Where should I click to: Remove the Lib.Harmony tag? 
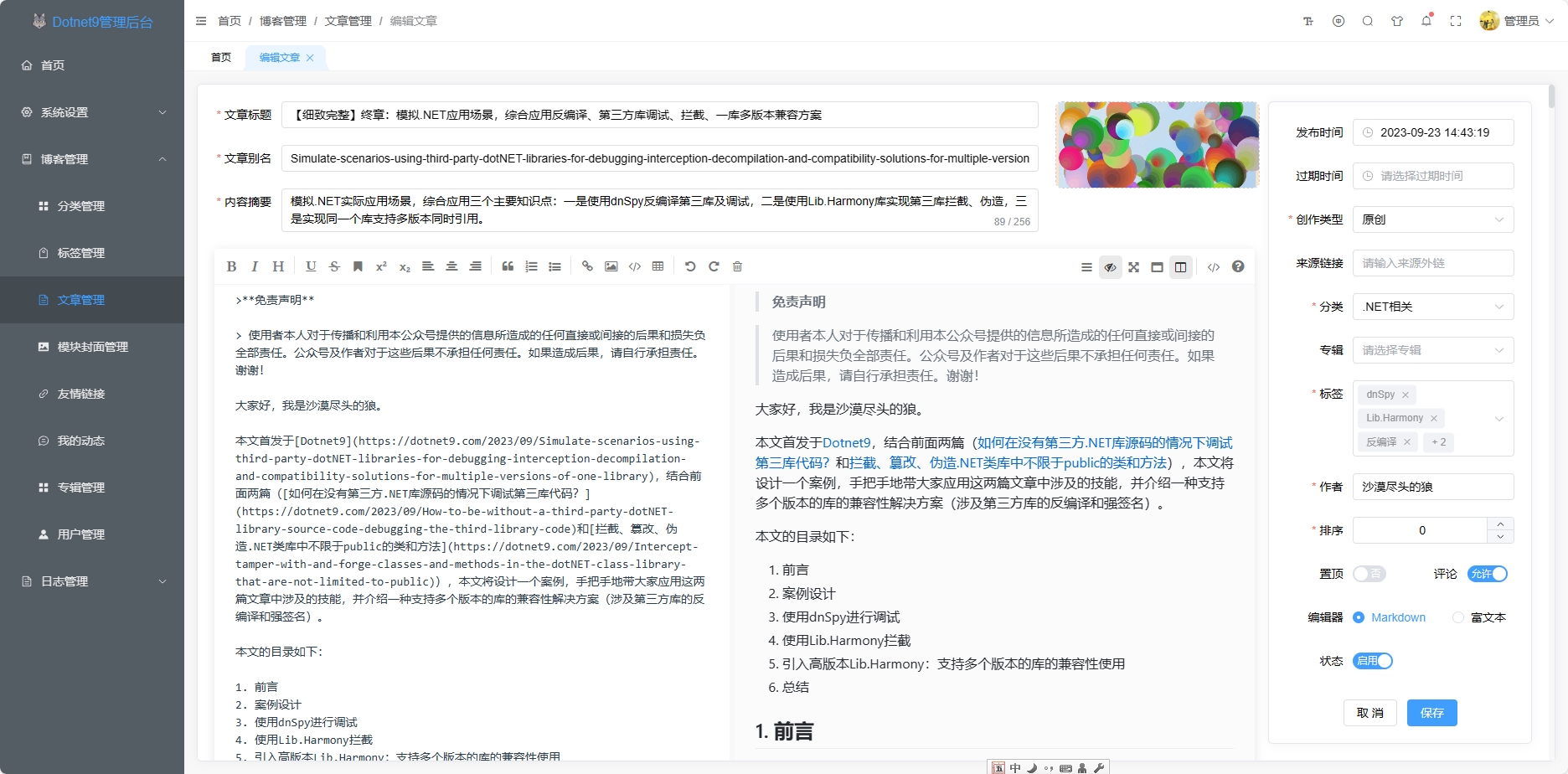coord(1434,418)
